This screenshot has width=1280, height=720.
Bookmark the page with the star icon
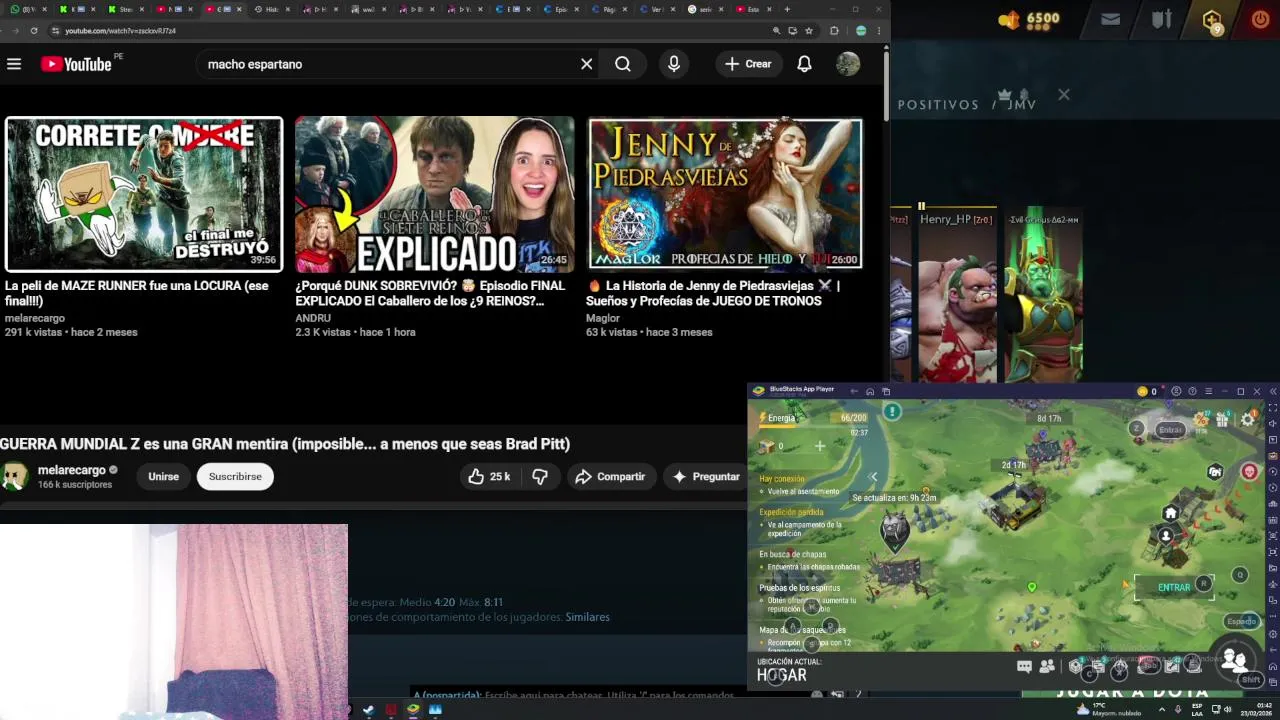click(809, 31)
